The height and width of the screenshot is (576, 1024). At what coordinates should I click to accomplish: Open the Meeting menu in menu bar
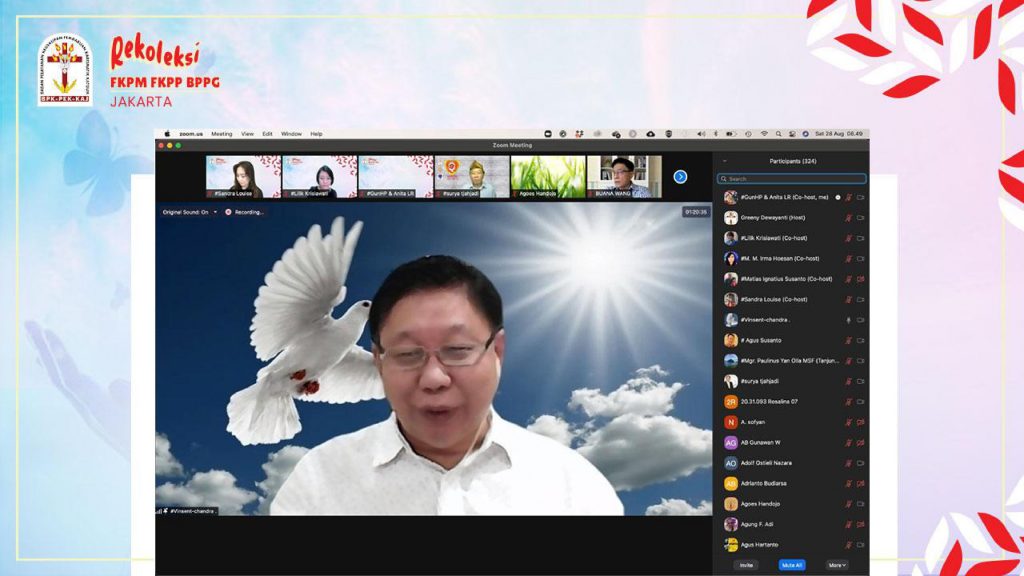221,134
